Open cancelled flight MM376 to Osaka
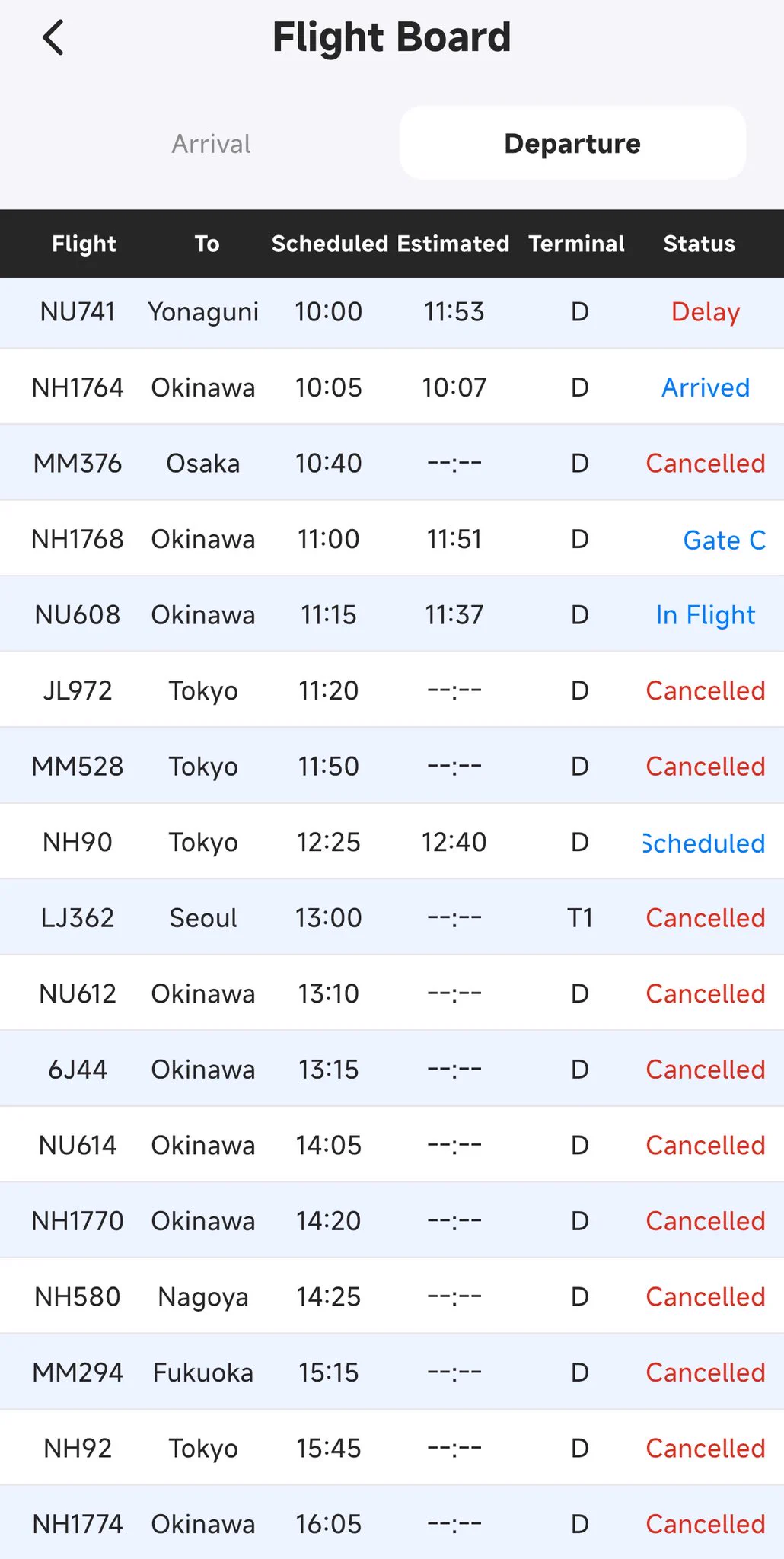The width and height of the screenshot is (784, 1559). (x=392, y=463)
